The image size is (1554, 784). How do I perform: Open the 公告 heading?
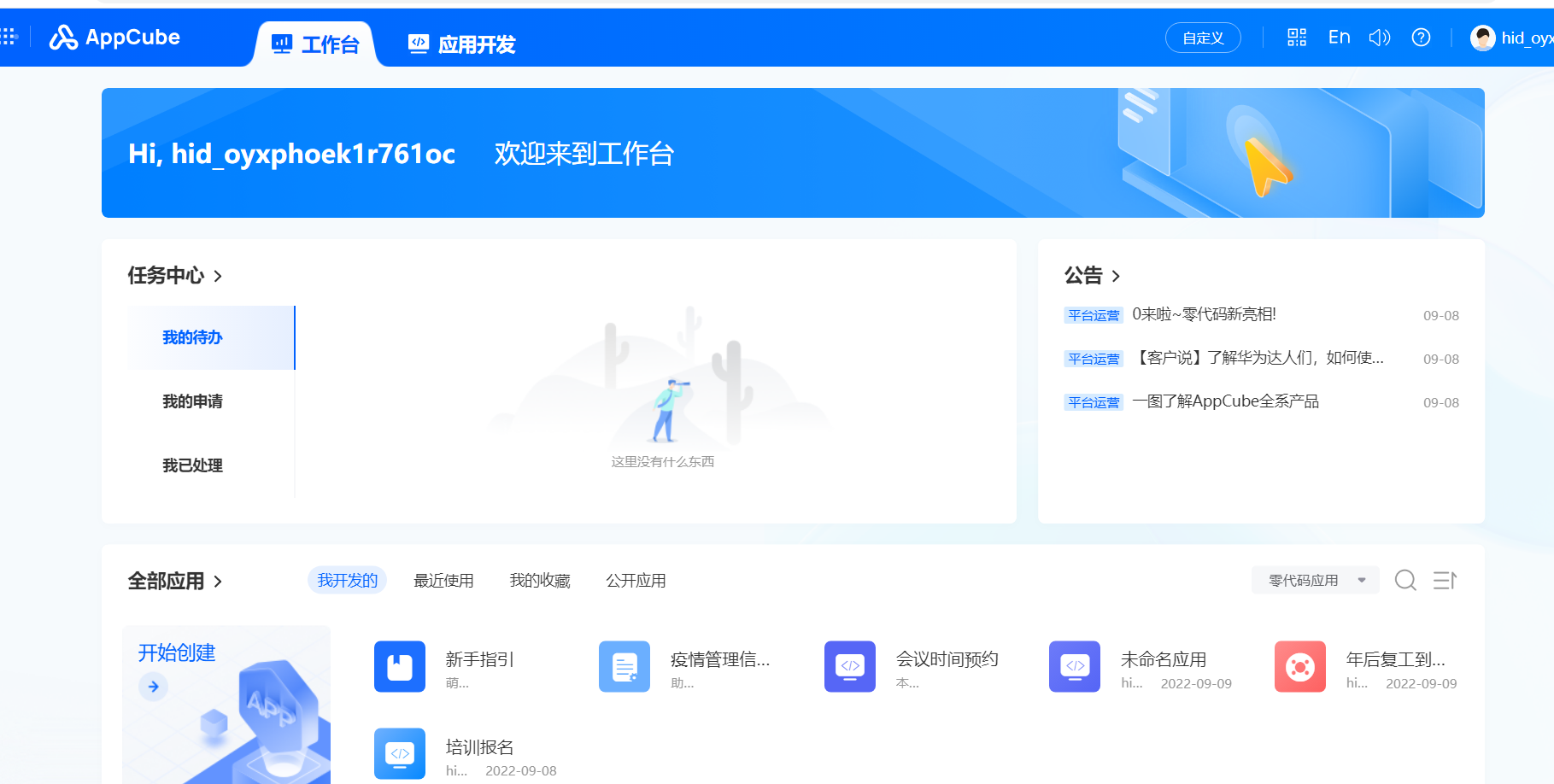tap(1083, 275)
